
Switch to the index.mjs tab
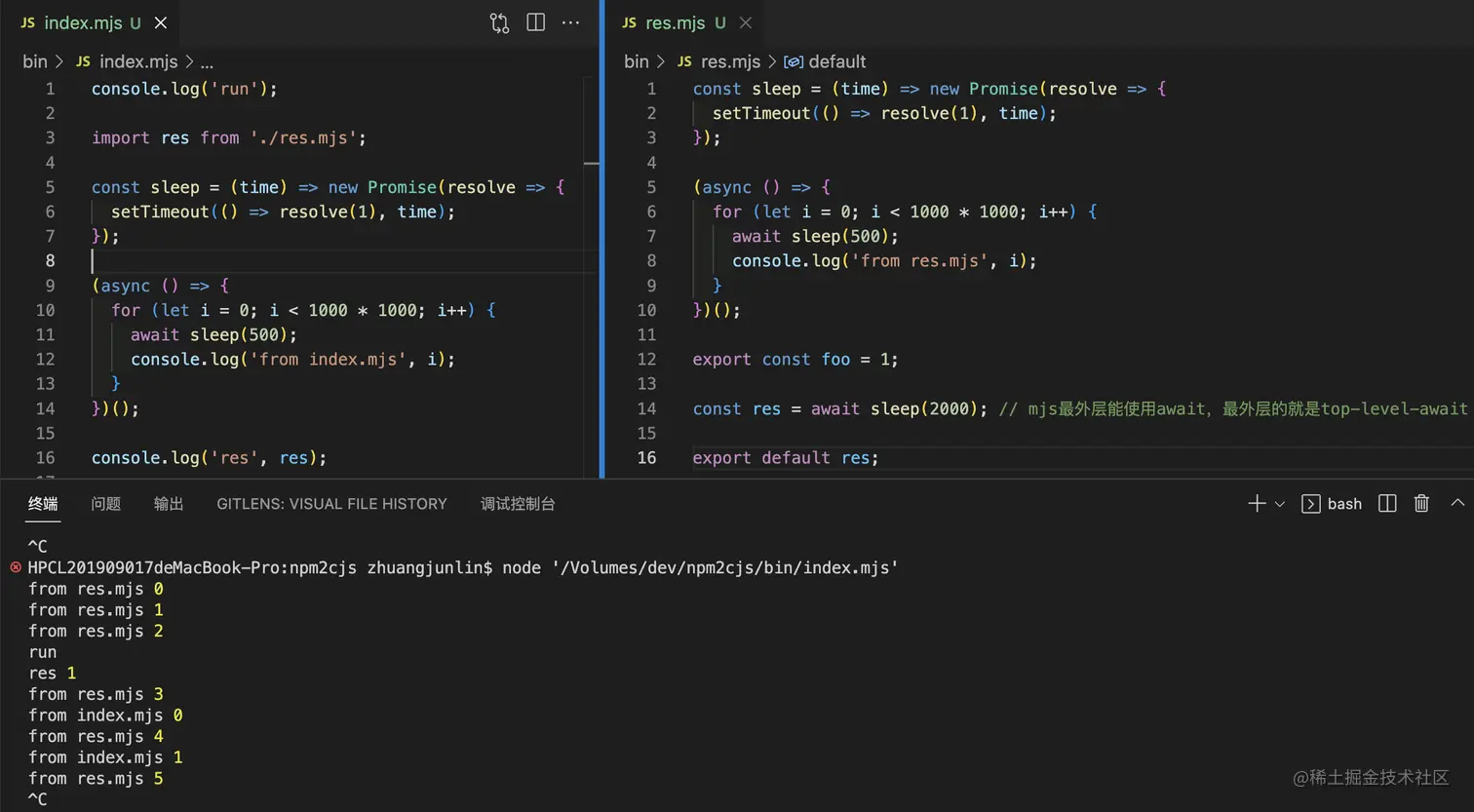(92, 22)
